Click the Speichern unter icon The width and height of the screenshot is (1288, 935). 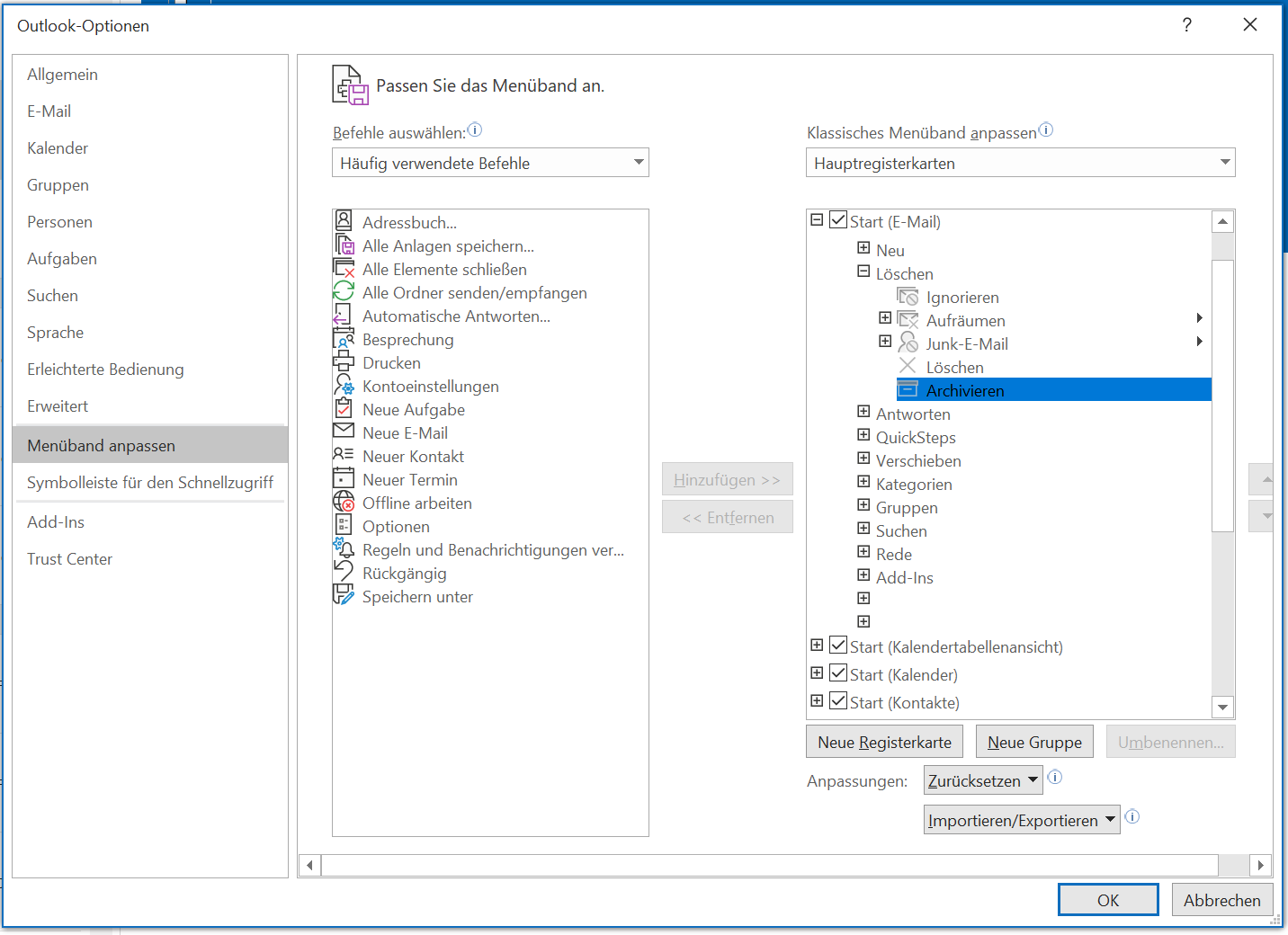click(344, 595)
